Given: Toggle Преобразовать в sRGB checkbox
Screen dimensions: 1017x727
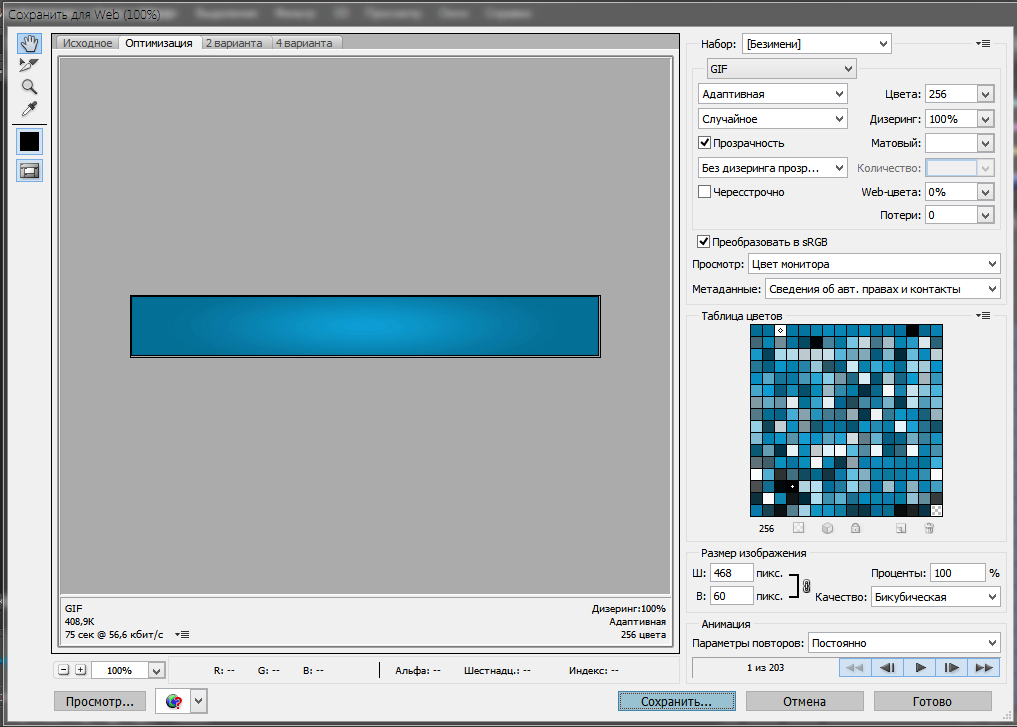Looking at the screenshot, I should click(703, 241).
